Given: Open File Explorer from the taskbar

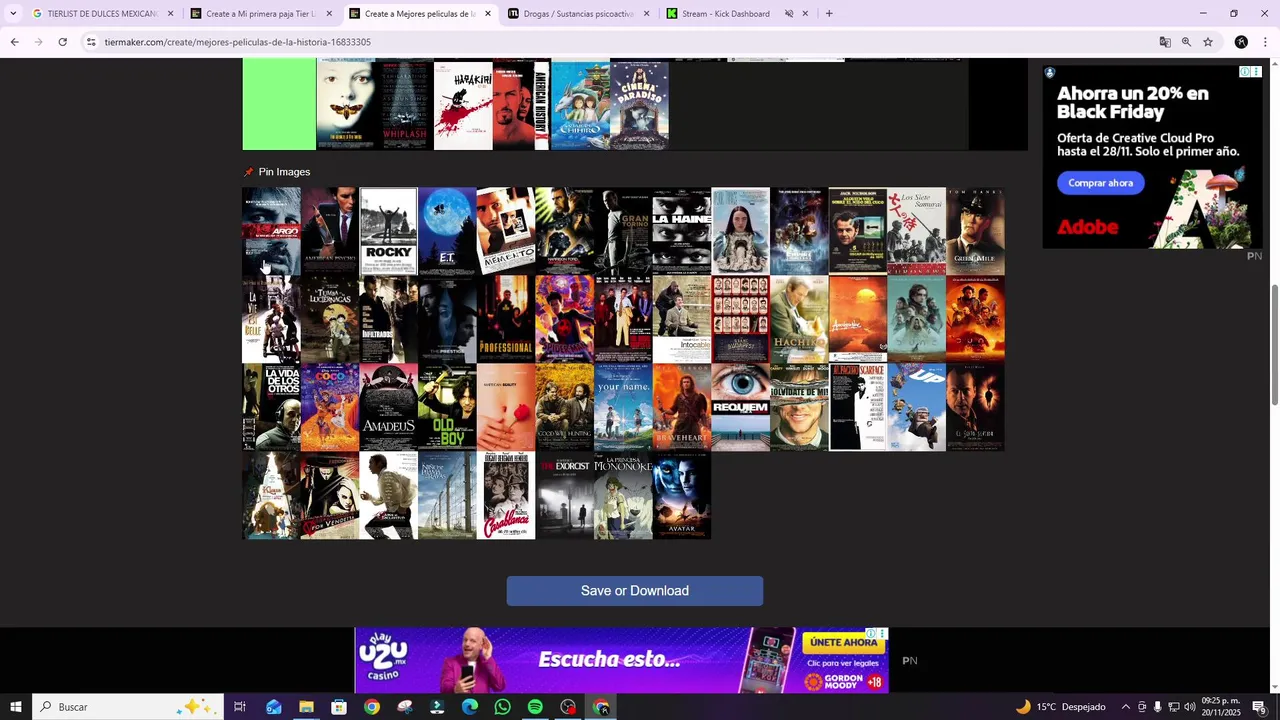Looking at the screenshot, I should (x=306, y=707).
